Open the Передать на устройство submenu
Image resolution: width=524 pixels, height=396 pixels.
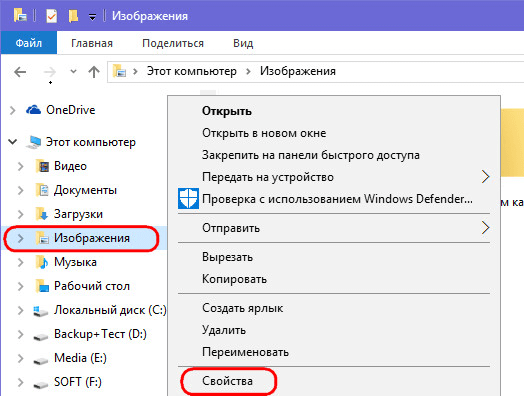click(334, 177)
